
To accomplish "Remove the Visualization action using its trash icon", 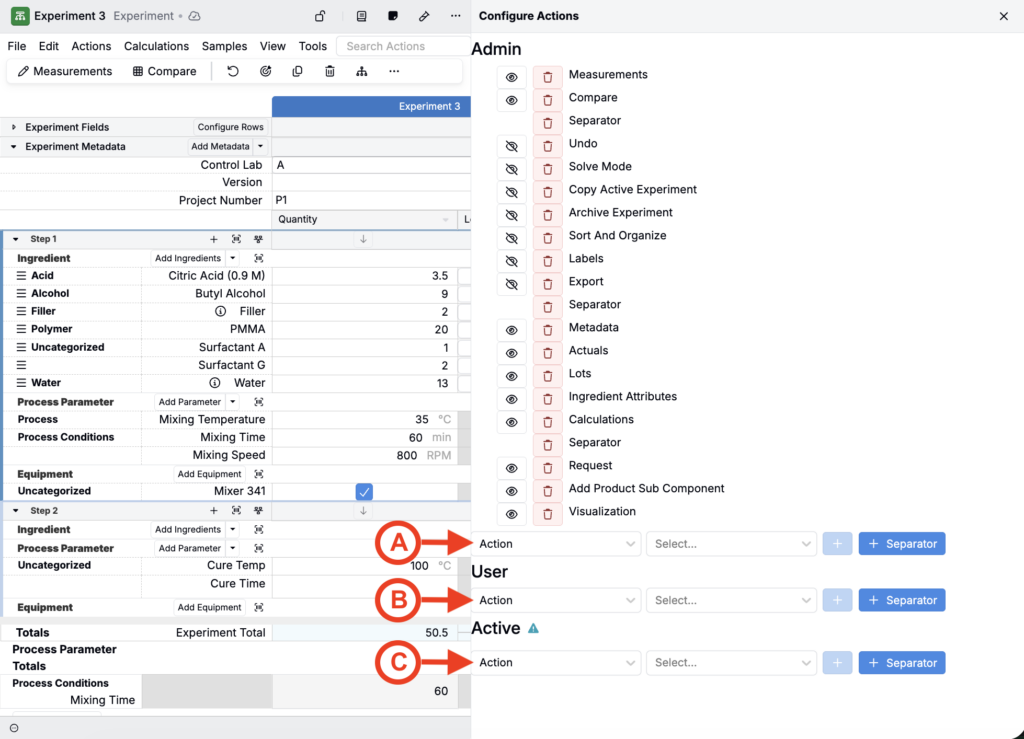I will tap(547, 512).
